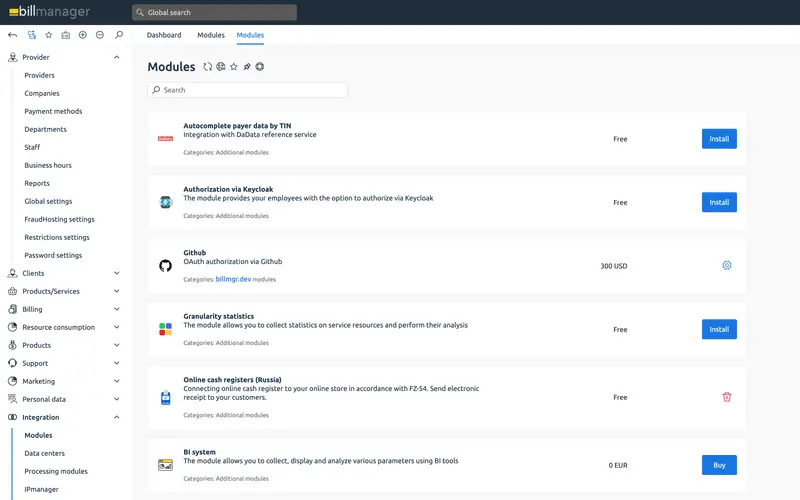
Task: Buy the BI system module
Action: (719, 465)
